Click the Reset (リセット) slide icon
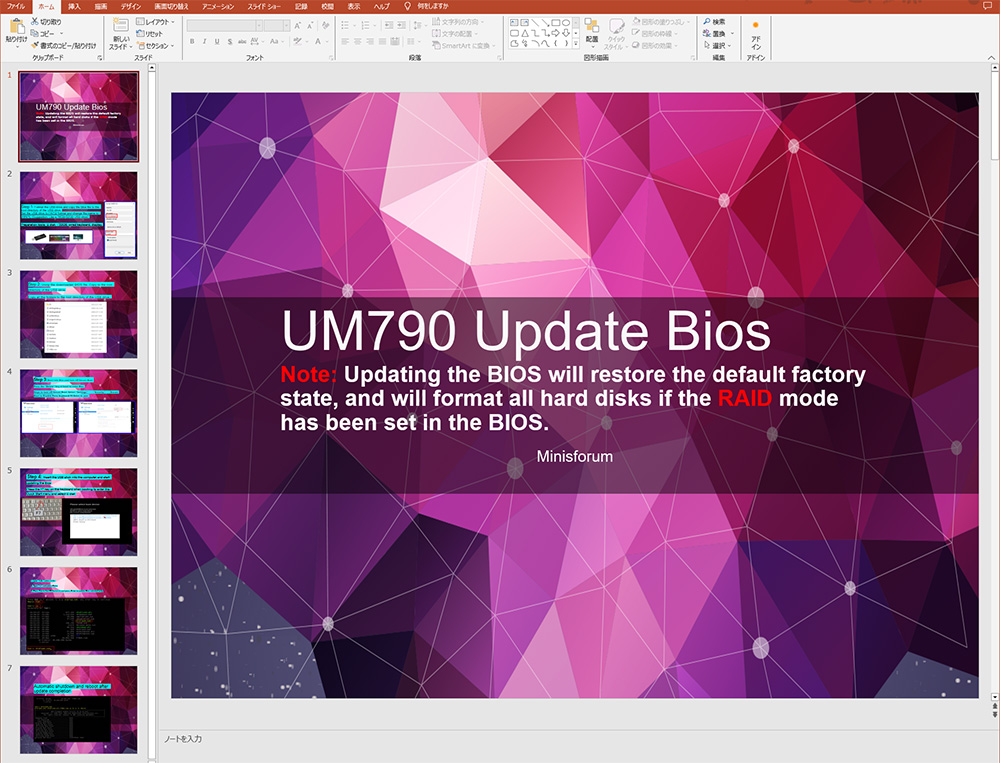The image size is (1000, 763). [x=141, y=34]
